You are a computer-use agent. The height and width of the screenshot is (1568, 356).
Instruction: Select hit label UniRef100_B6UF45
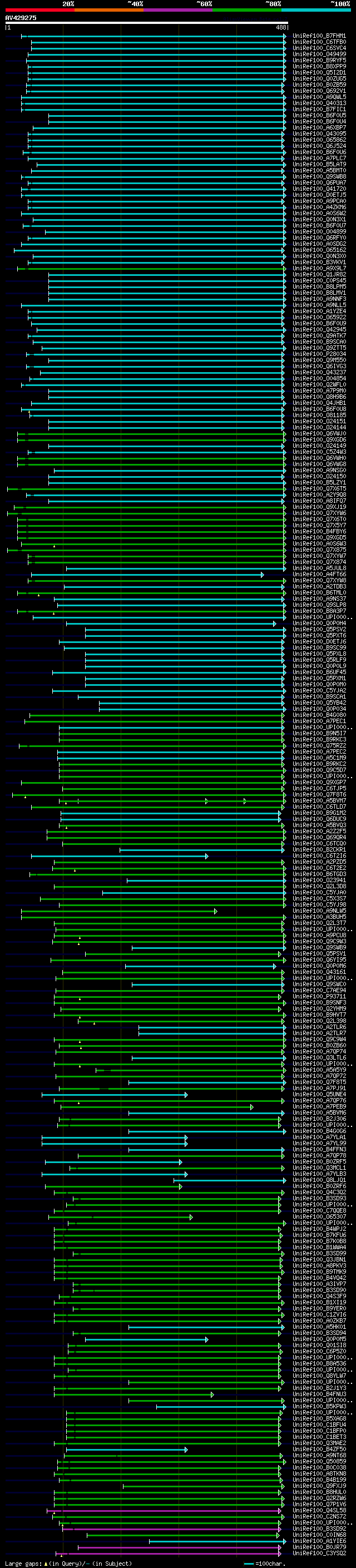[x=319, y=672]
